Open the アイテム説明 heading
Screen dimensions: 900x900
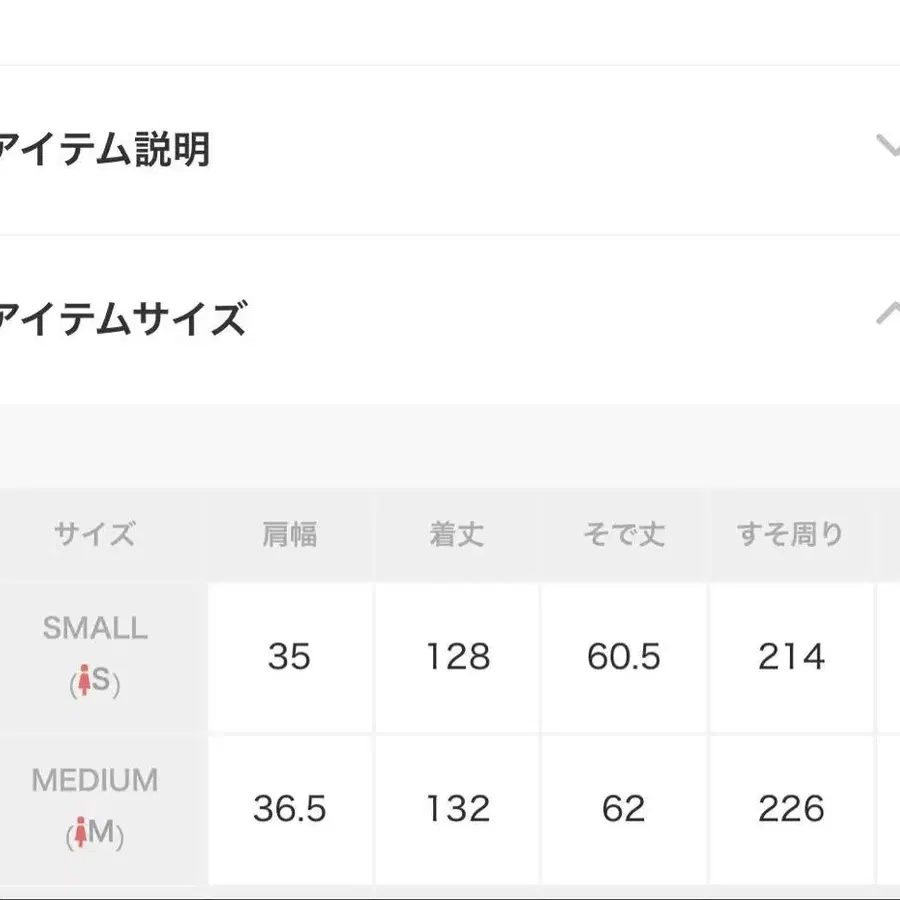tap(104, 150)
